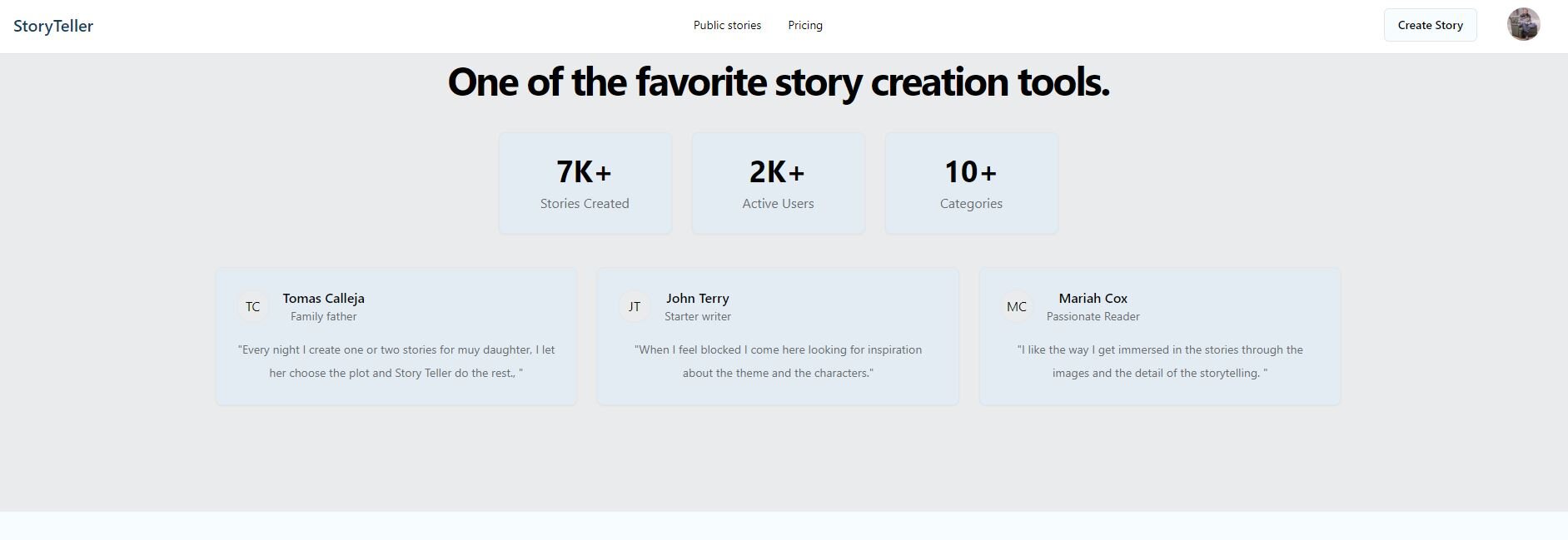Open the Pricing page
The image size is (1568, 540).
point(805,26)
